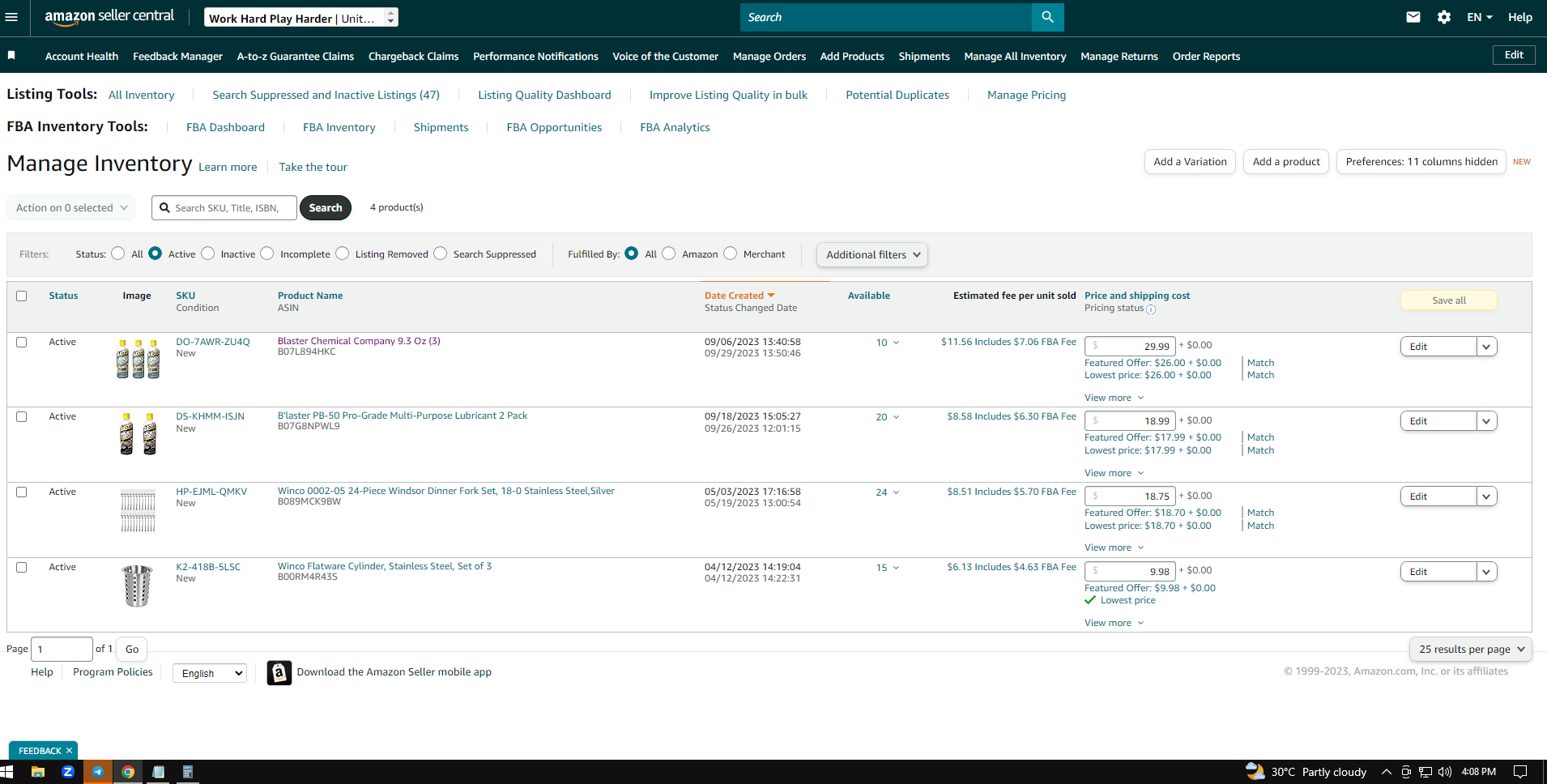Open the Windows notification center
The width and height of the screenshot is (1547, 784).
[1520, 772]
